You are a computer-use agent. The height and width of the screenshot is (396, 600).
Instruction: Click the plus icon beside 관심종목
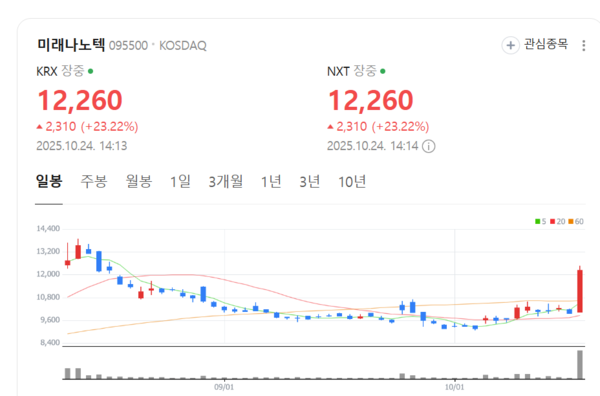510,46
